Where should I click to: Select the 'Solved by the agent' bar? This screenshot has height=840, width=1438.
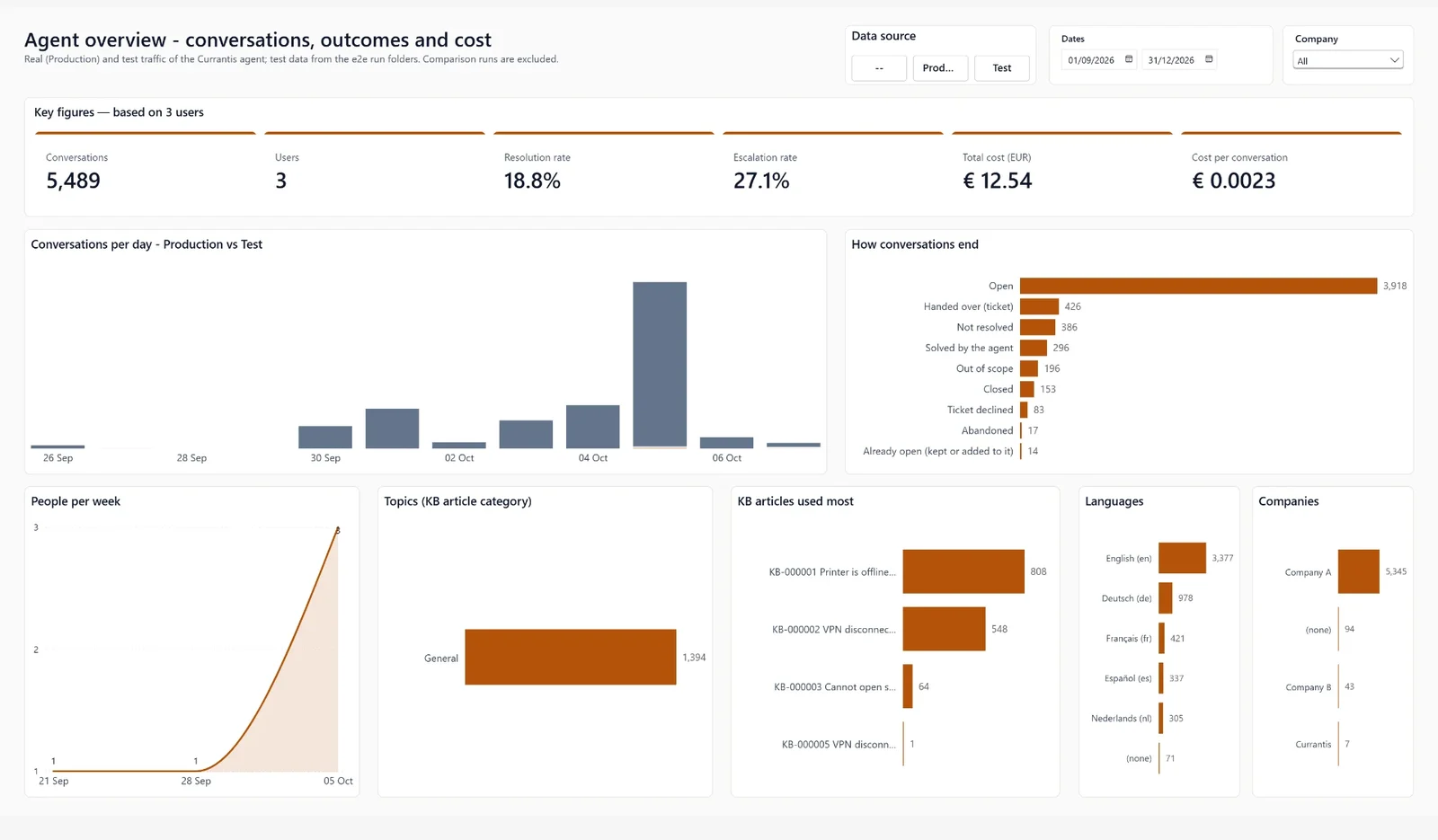1034,348
